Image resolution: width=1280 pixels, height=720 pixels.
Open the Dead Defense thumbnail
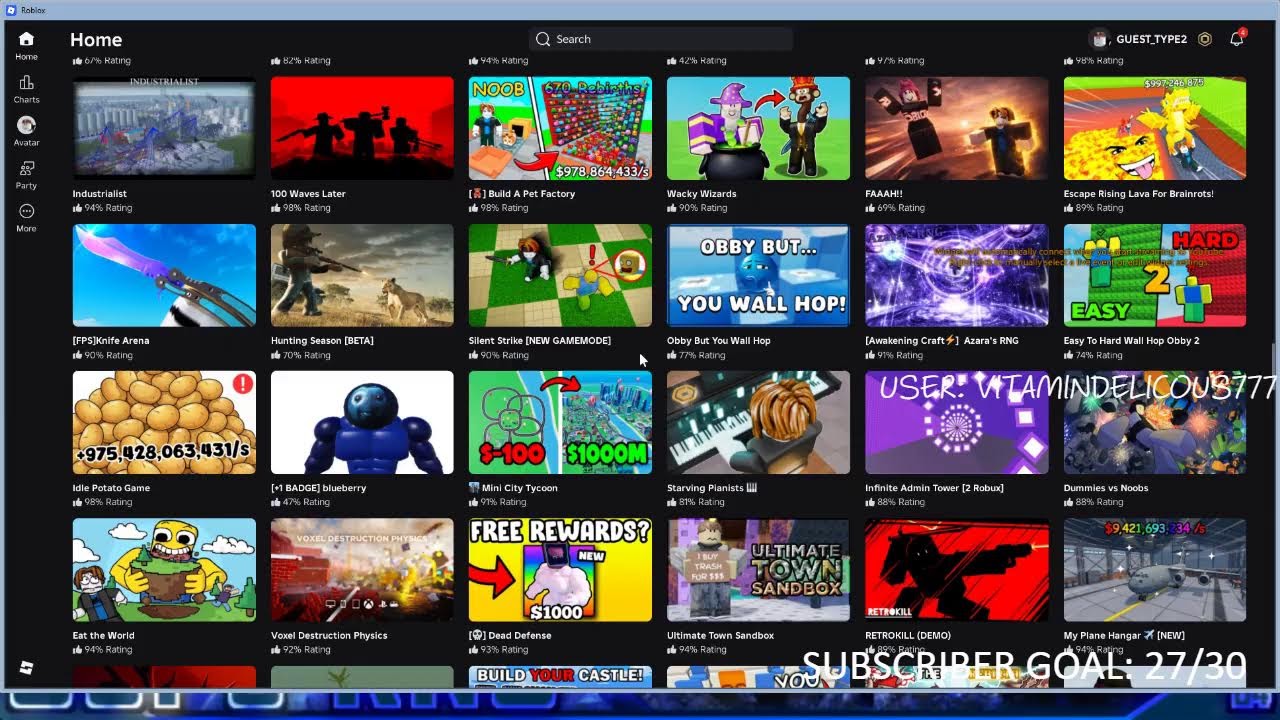560,570
